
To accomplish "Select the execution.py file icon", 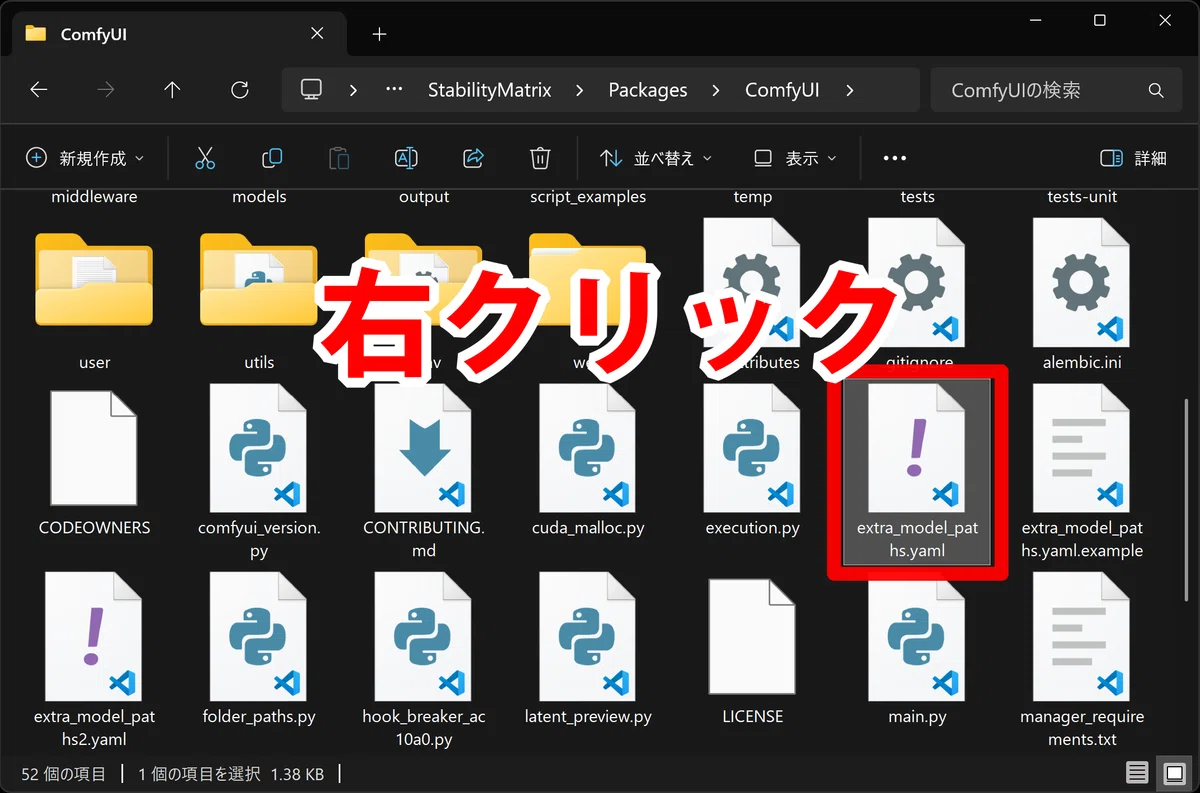I will [752, 448].
